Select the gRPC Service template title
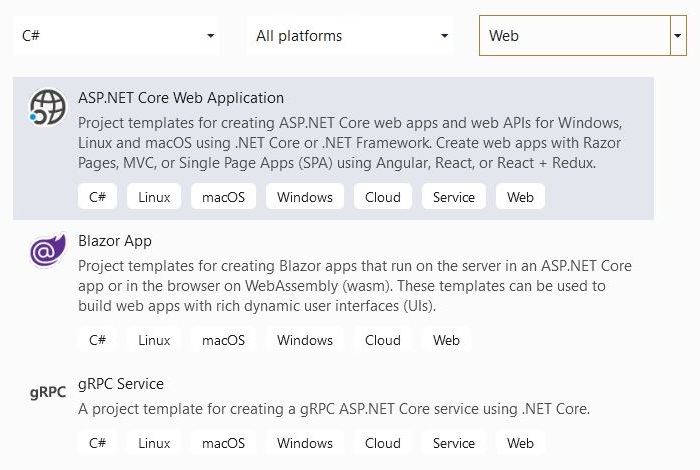This screenshot has height=470, width=700. tap(121, 384)
